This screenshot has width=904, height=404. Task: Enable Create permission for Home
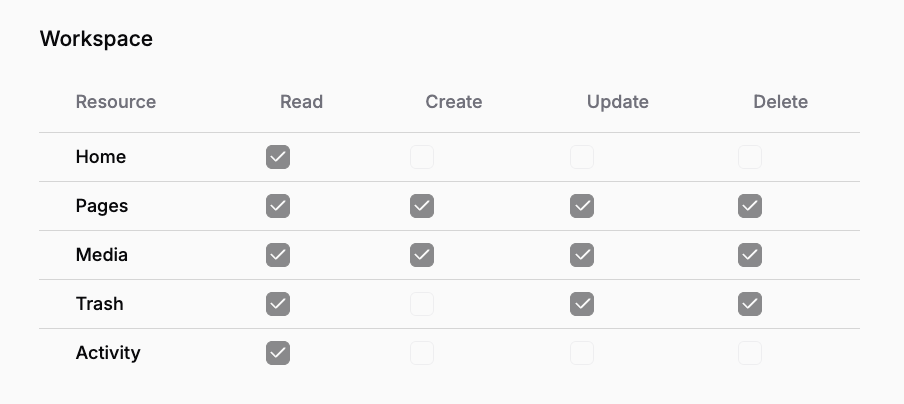click(422, 157)
